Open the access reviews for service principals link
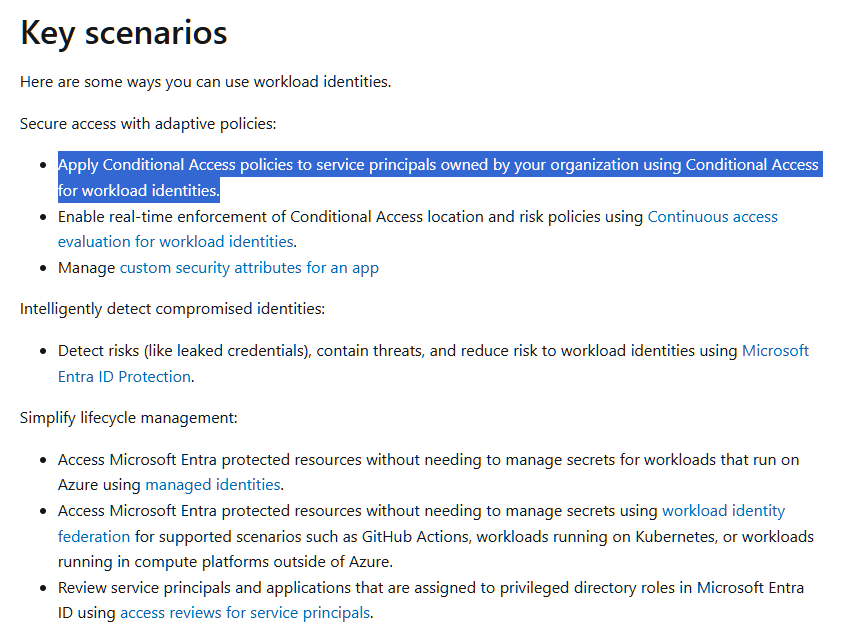The image size is (853, 636). (x=246, y=612)
